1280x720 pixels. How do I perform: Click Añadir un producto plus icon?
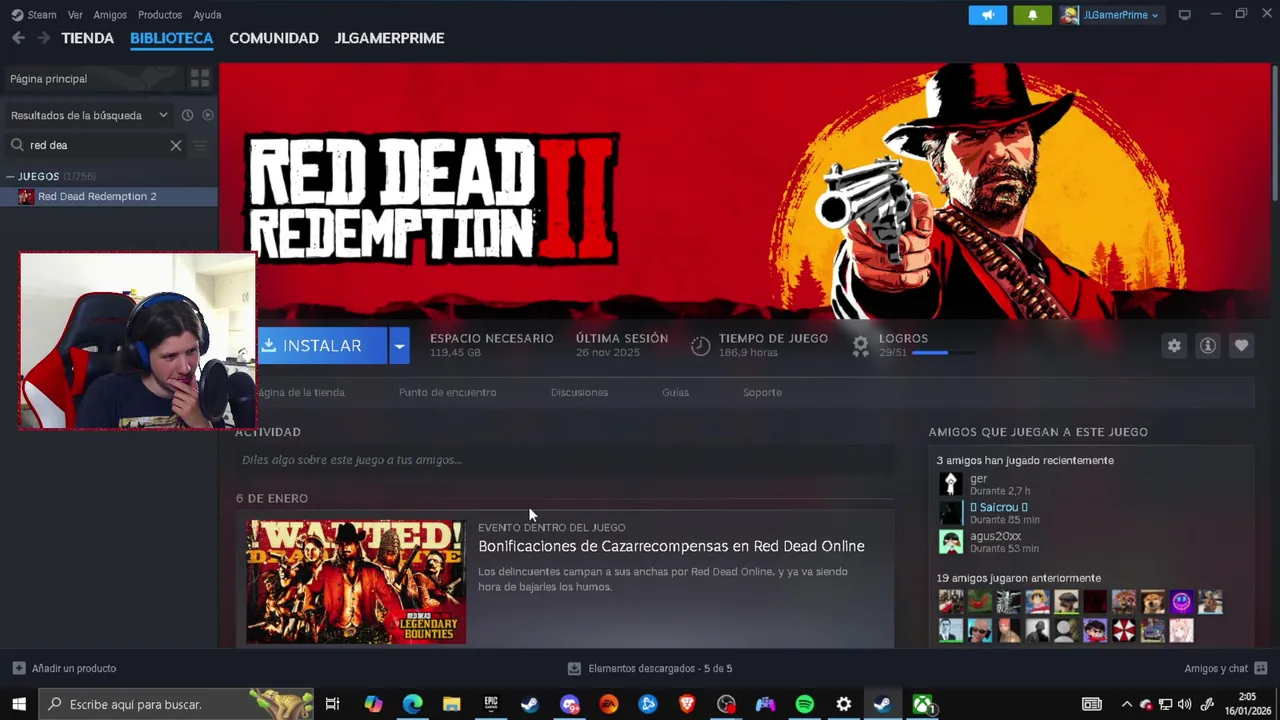pos(19,668)
